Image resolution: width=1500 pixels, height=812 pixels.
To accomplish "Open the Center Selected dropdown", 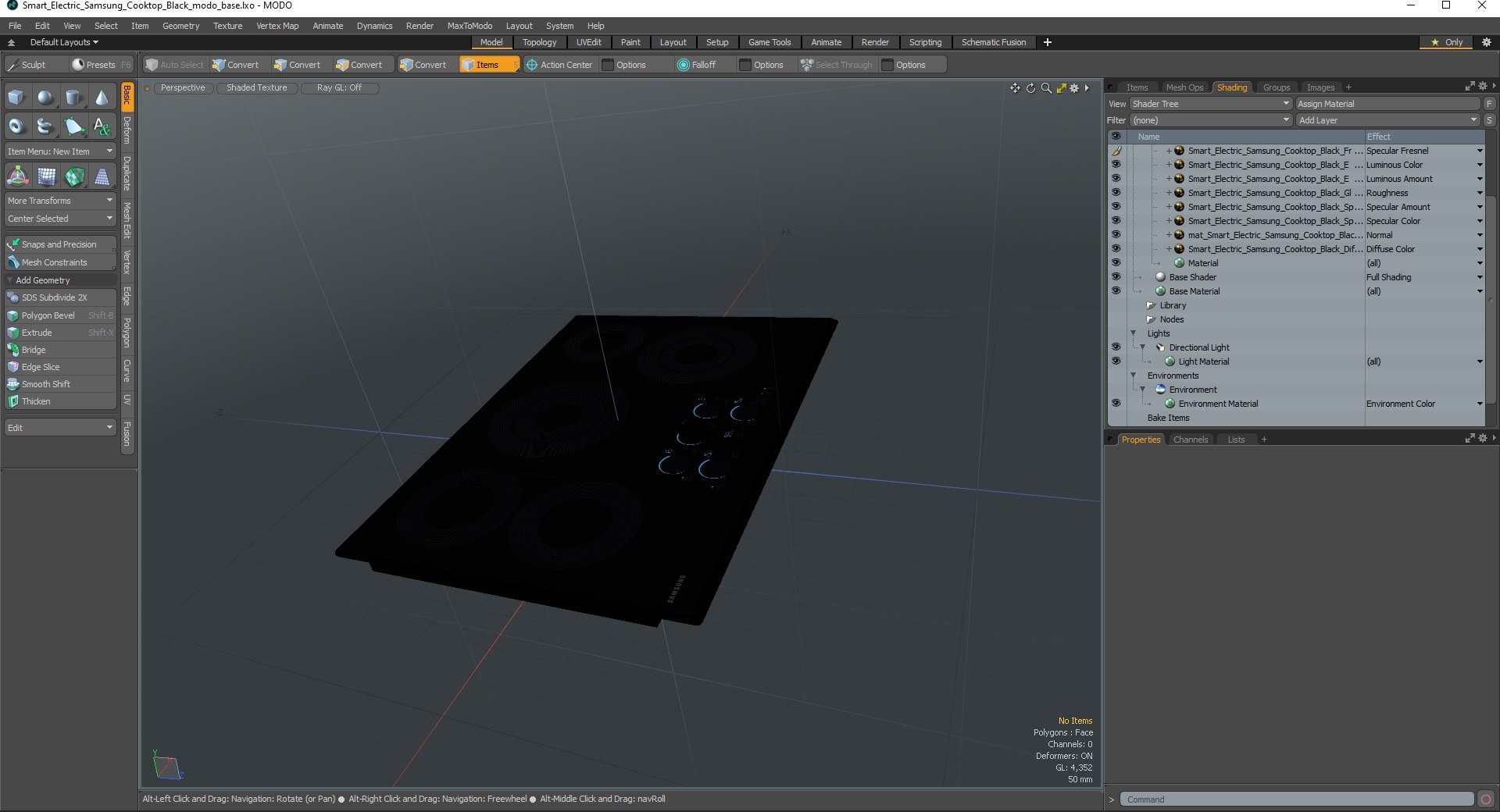I will click(60, 219).
